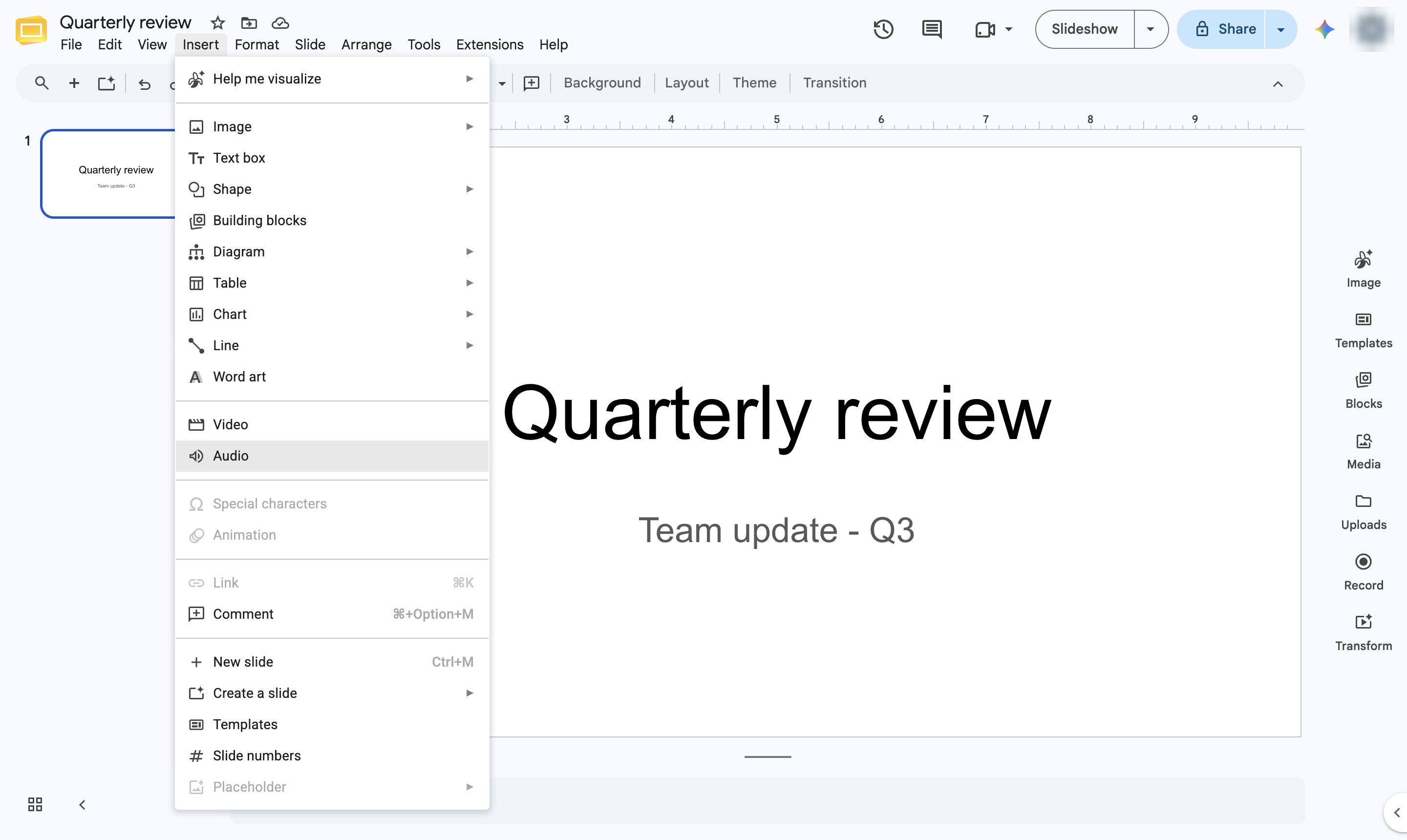Click the Theme toolbar button

click(x=754, y=83)
